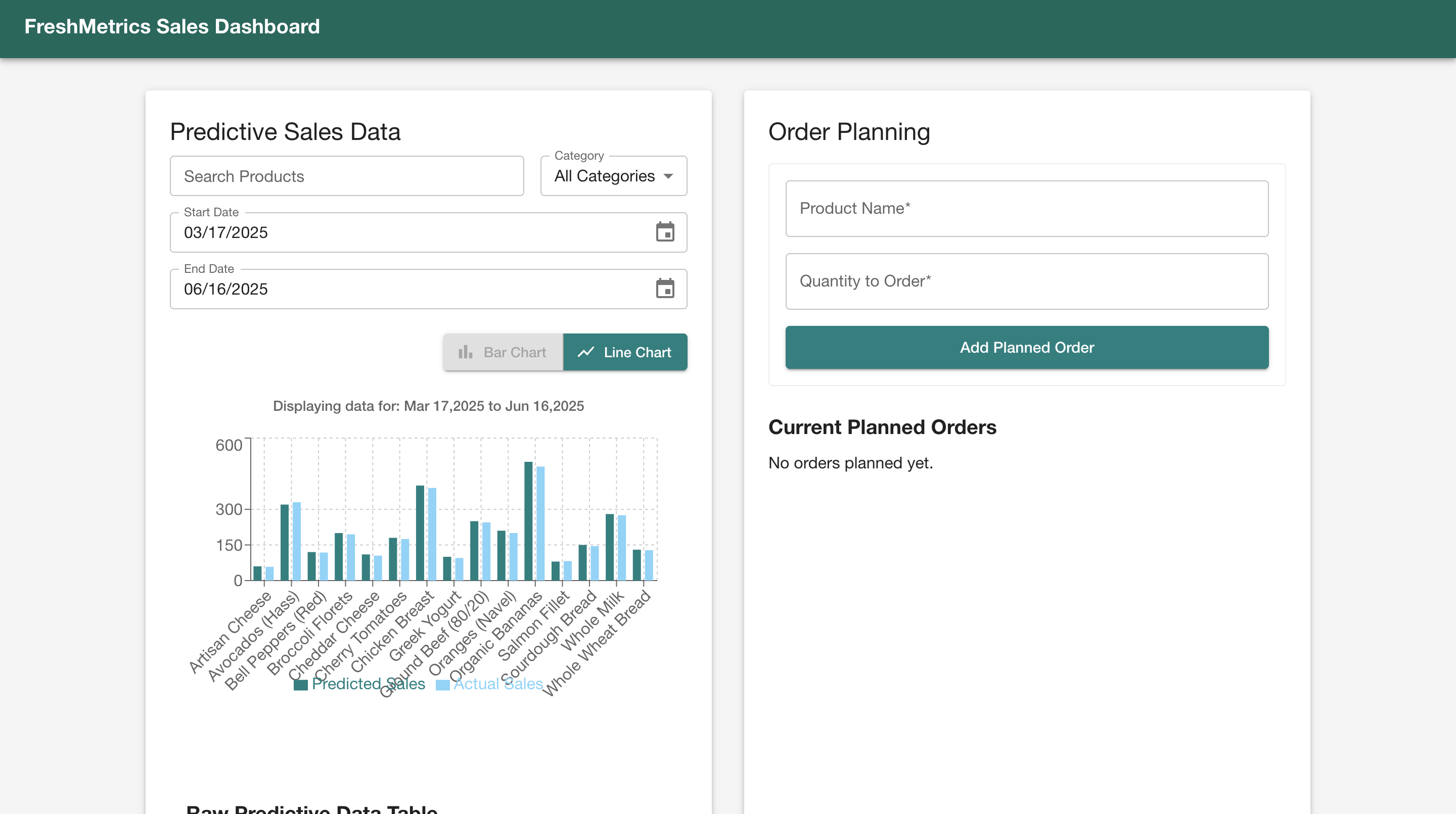This screenshot has width=1456, height=814.
Task: Click the bar chart icon in toggle
Action: pyautogui.click(x=465, y=352)
